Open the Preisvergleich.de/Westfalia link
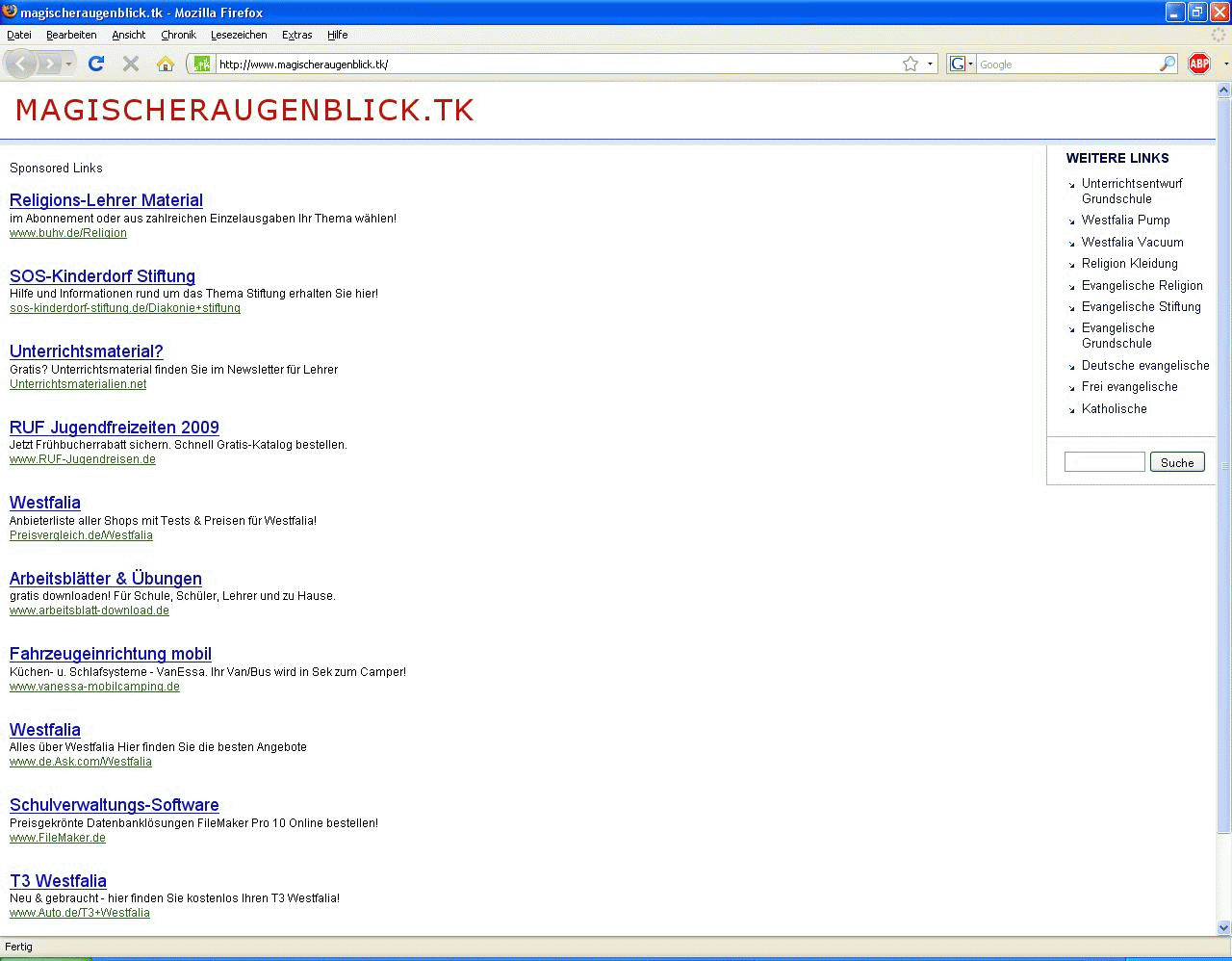 [81, 535]
